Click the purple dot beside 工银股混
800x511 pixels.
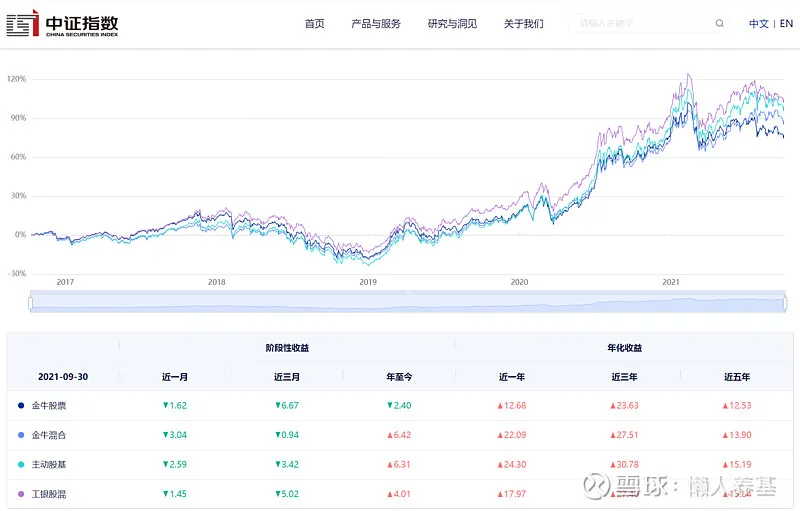21,494
